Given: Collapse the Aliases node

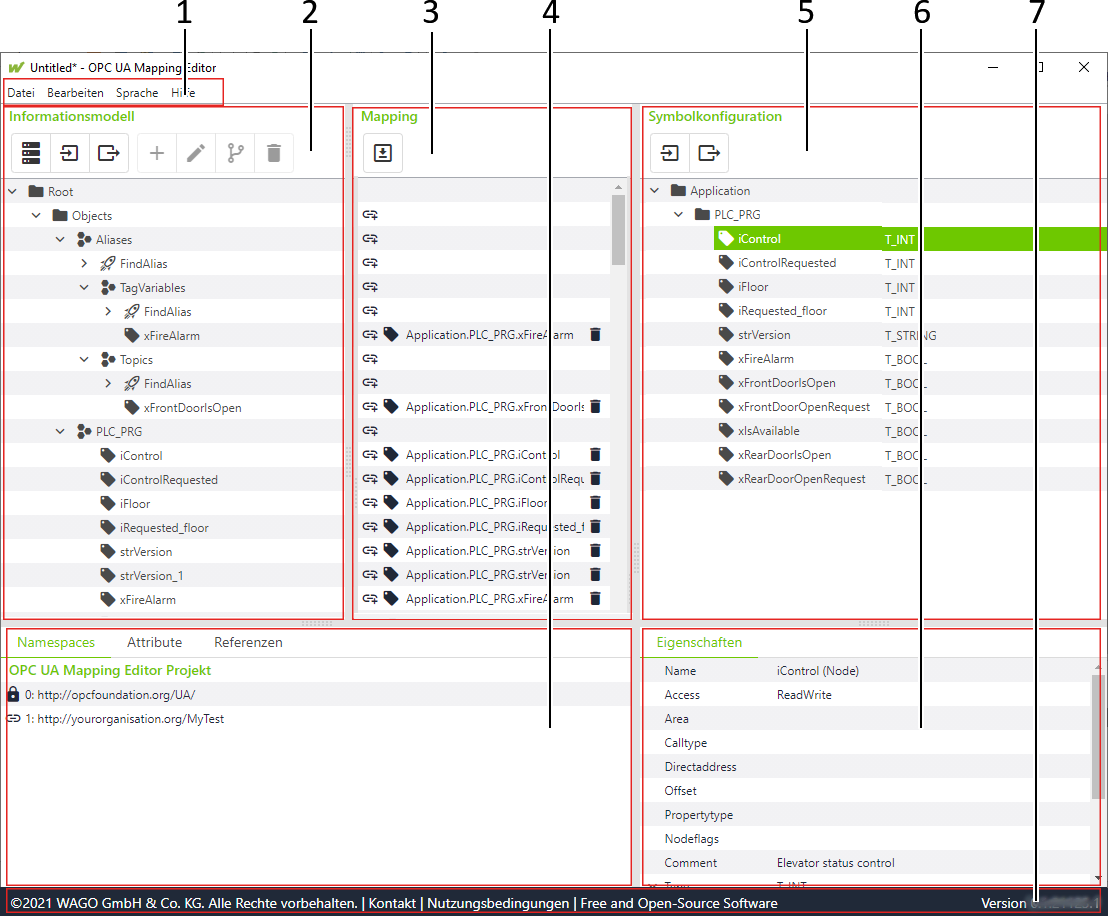Looking at the screenshot, I should (x=61, y=240).
